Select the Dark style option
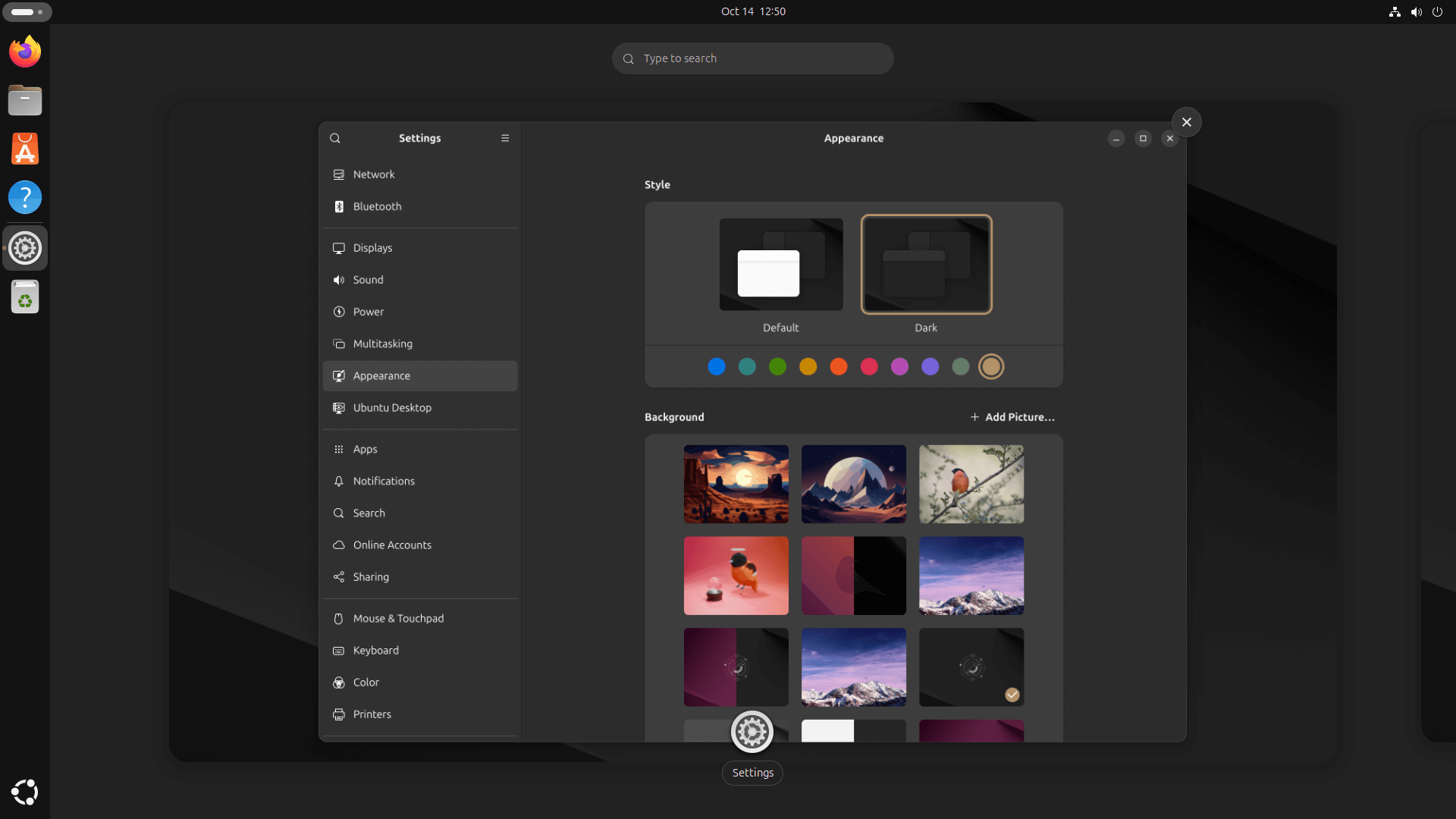The width and height of the screenshot is (1456, 819). click(x=926, y=265)
